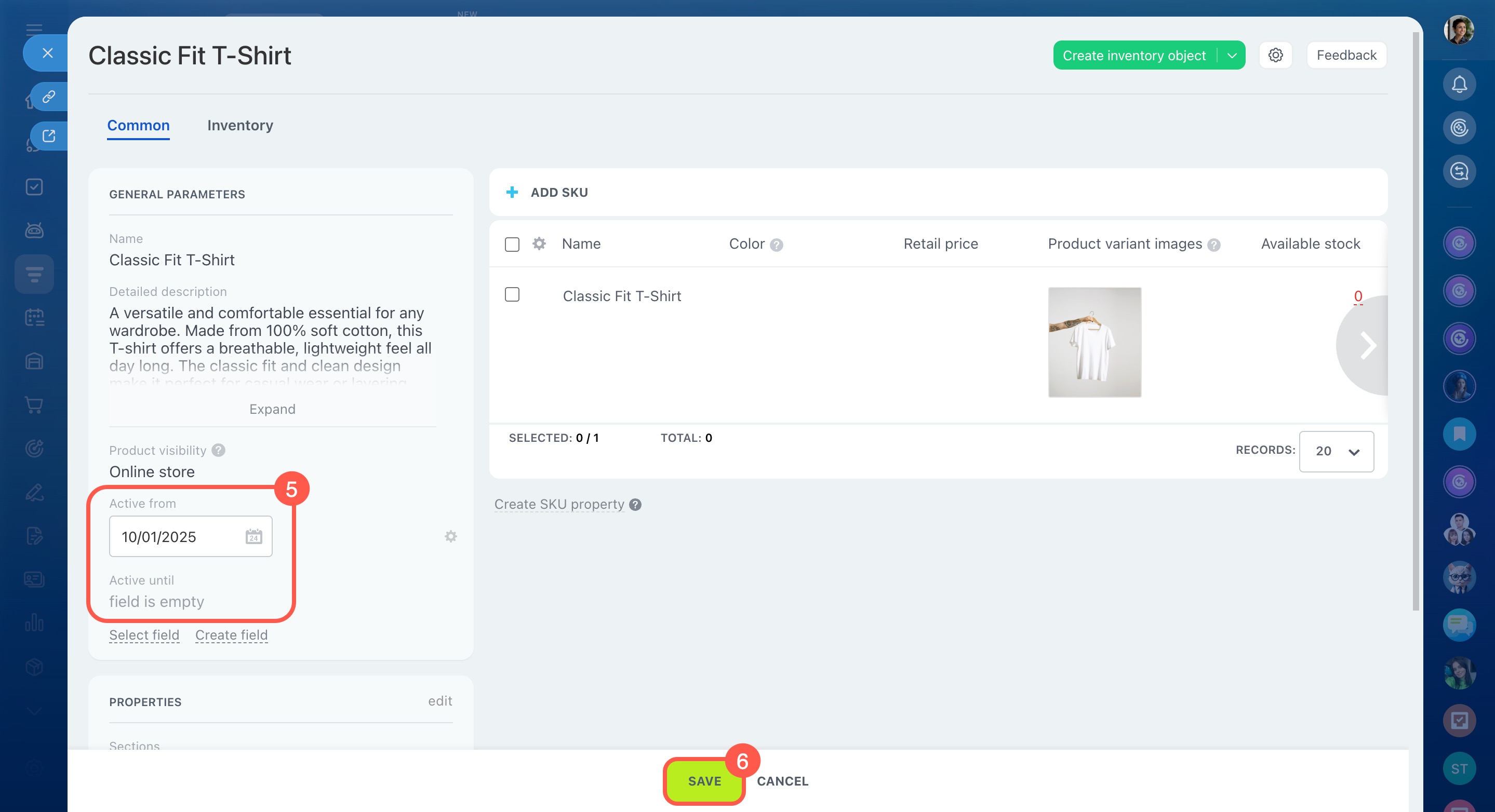Open the Create inventory object dropdown arrow

[1232, 56]
